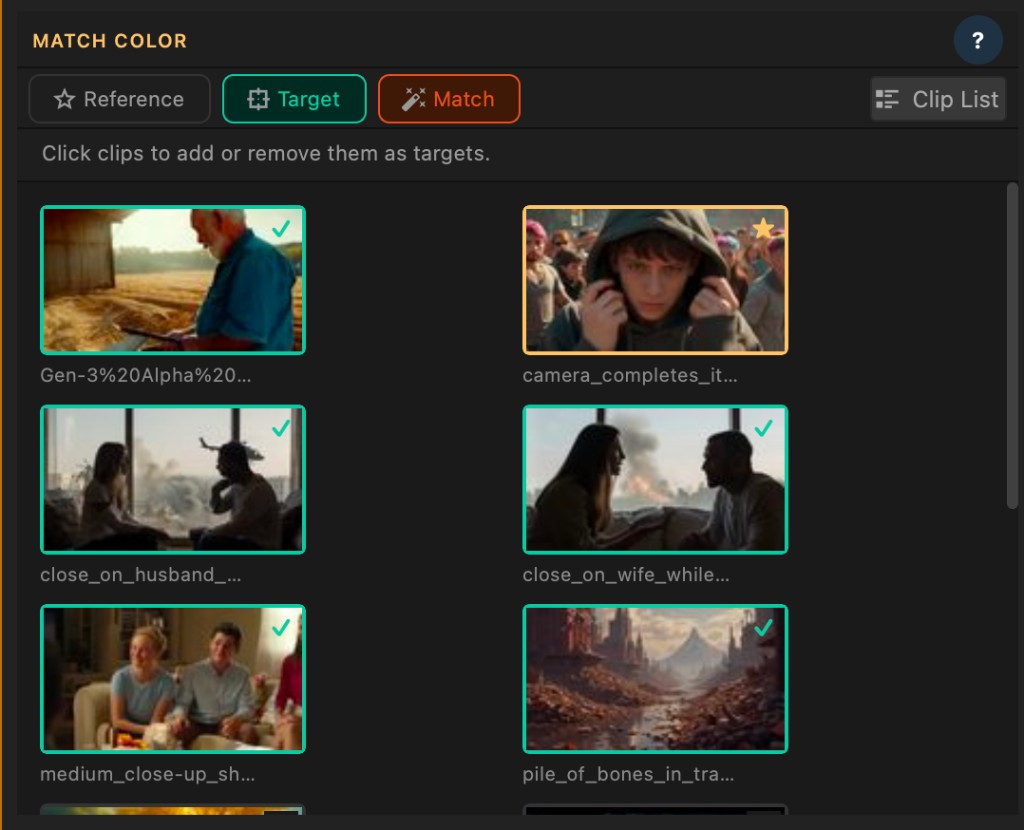Uncheck the checkmark on medium_close-up_sh clip
This screenshot has height=830, width=1024.
(281, 627)
